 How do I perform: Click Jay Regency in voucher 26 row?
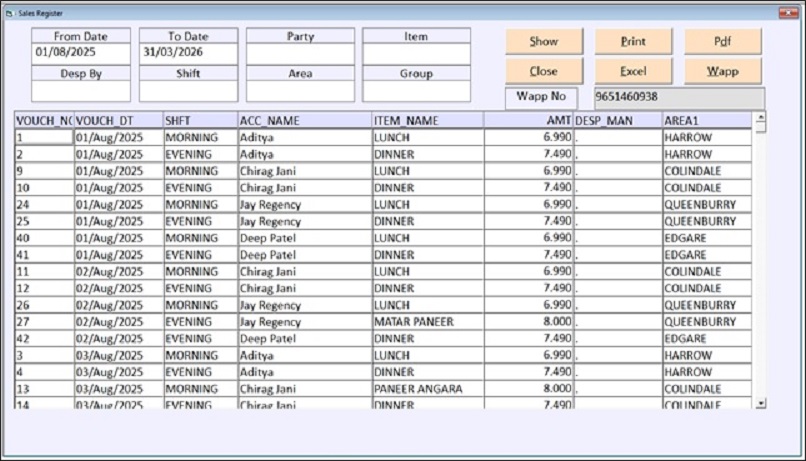[305, 305]
